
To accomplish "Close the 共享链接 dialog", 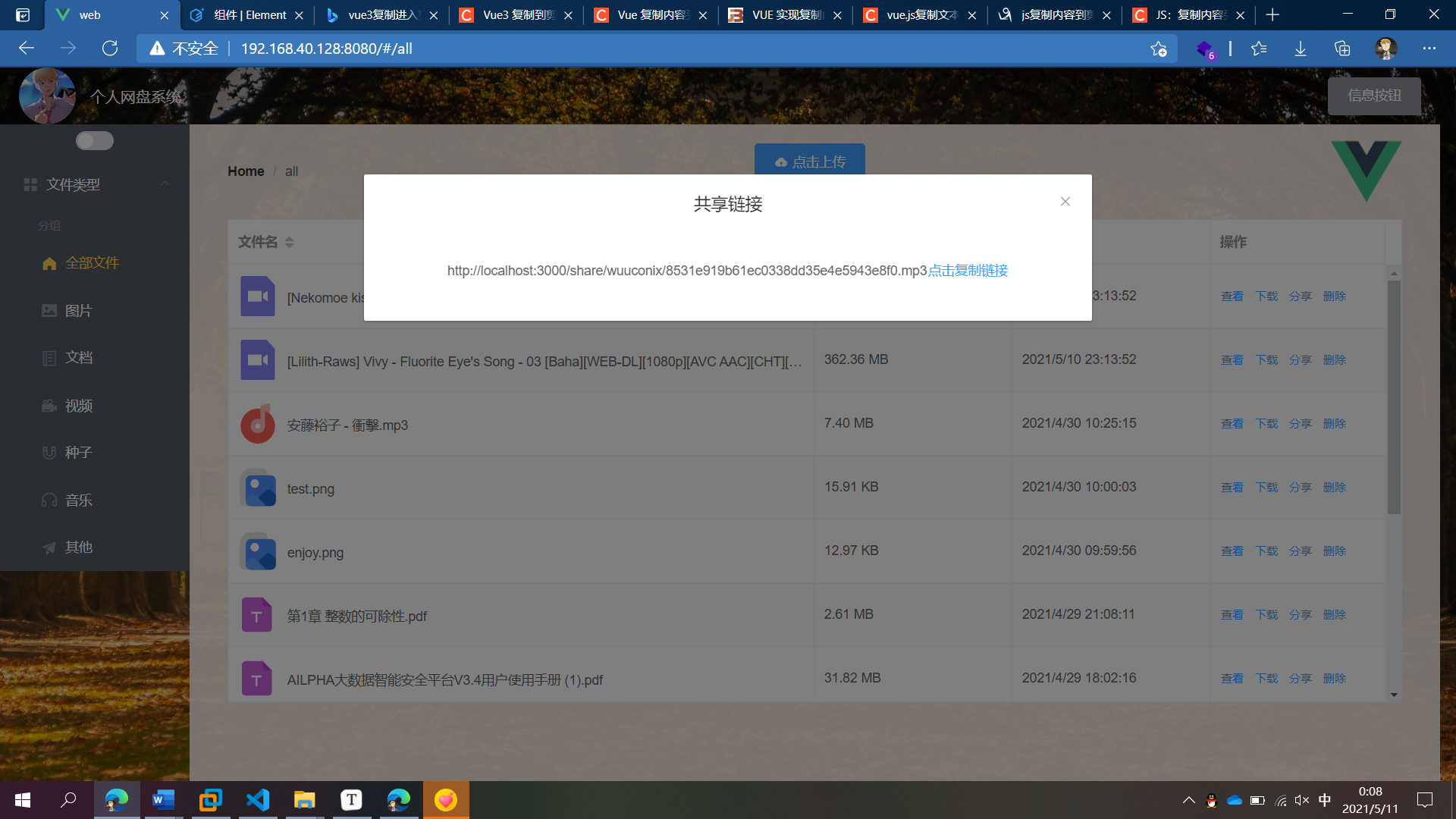I will point(1065,202).
